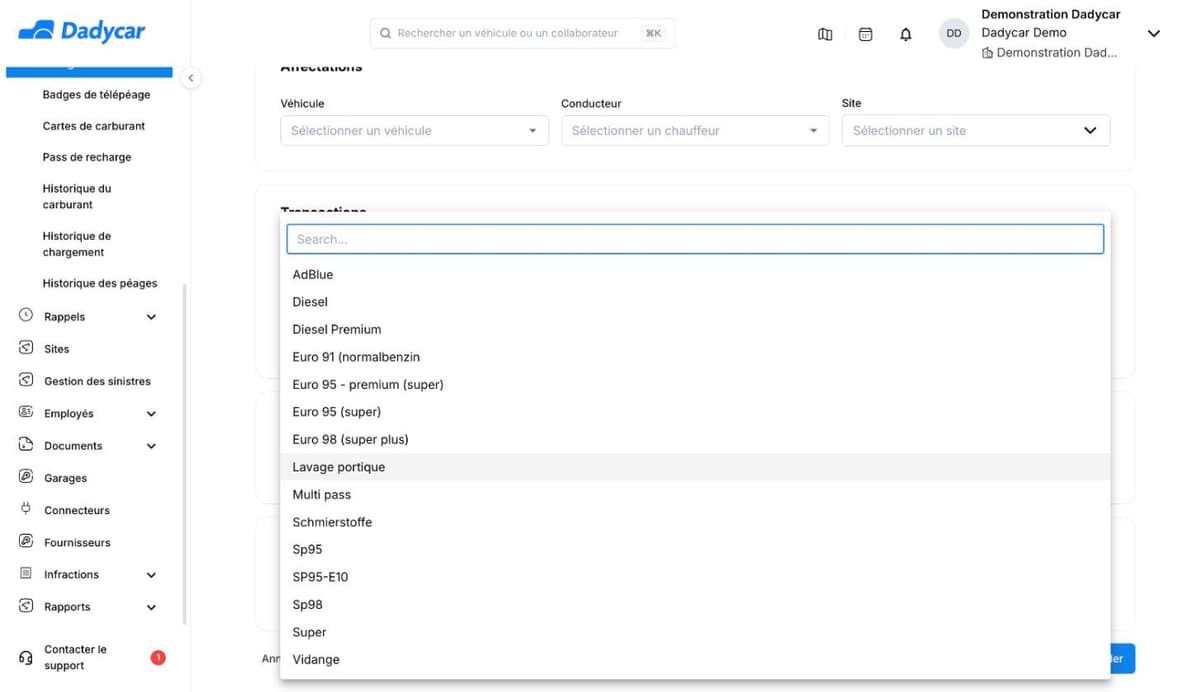Choose Diesel Premium option

click(x=695, y=330)
